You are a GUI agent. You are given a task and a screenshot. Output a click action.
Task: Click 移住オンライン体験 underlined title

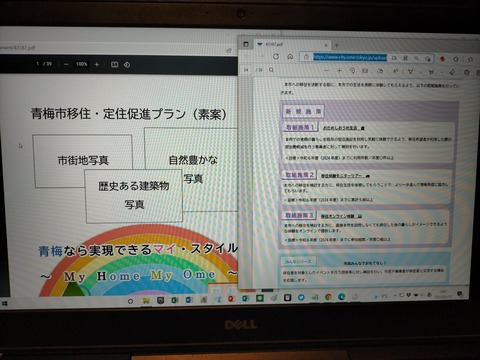coord(338,216)
